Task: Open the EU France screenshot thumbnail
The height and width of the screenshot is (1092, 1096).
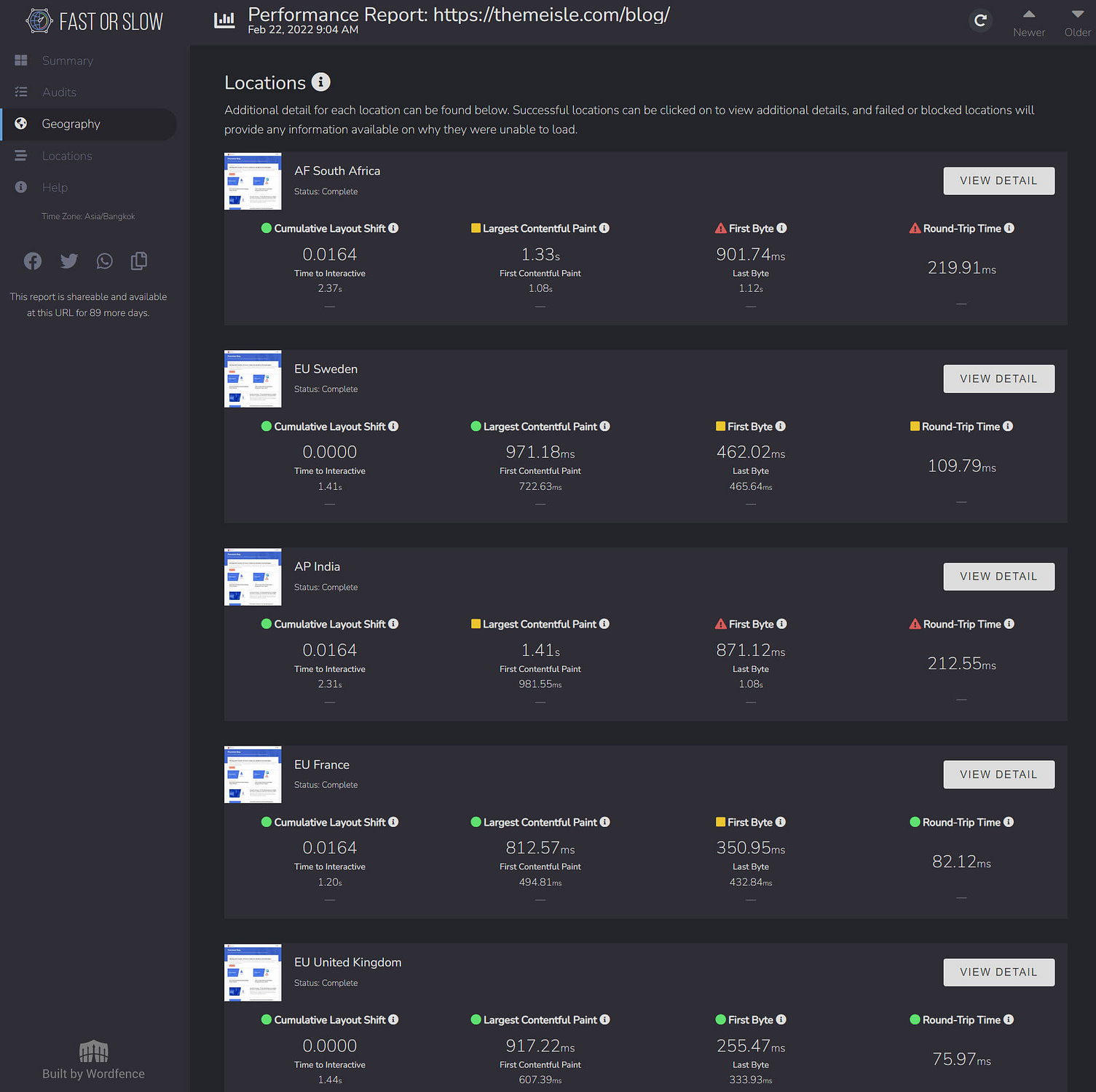Action: [x=253, y=775]
